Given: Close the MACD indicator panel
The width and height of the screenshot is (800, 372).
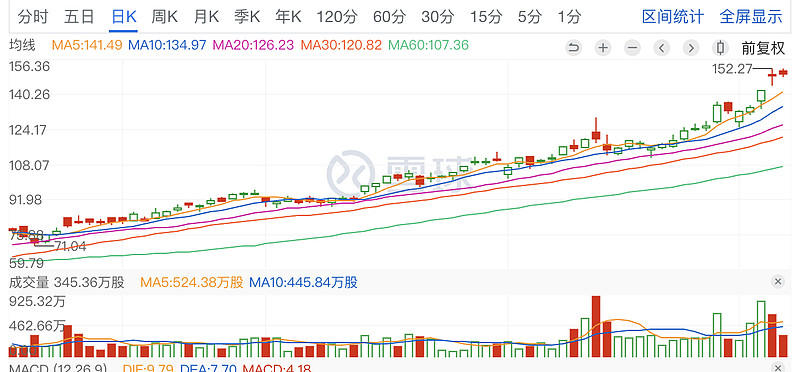Looking at the screenshot, I should [x=778, y=368].
